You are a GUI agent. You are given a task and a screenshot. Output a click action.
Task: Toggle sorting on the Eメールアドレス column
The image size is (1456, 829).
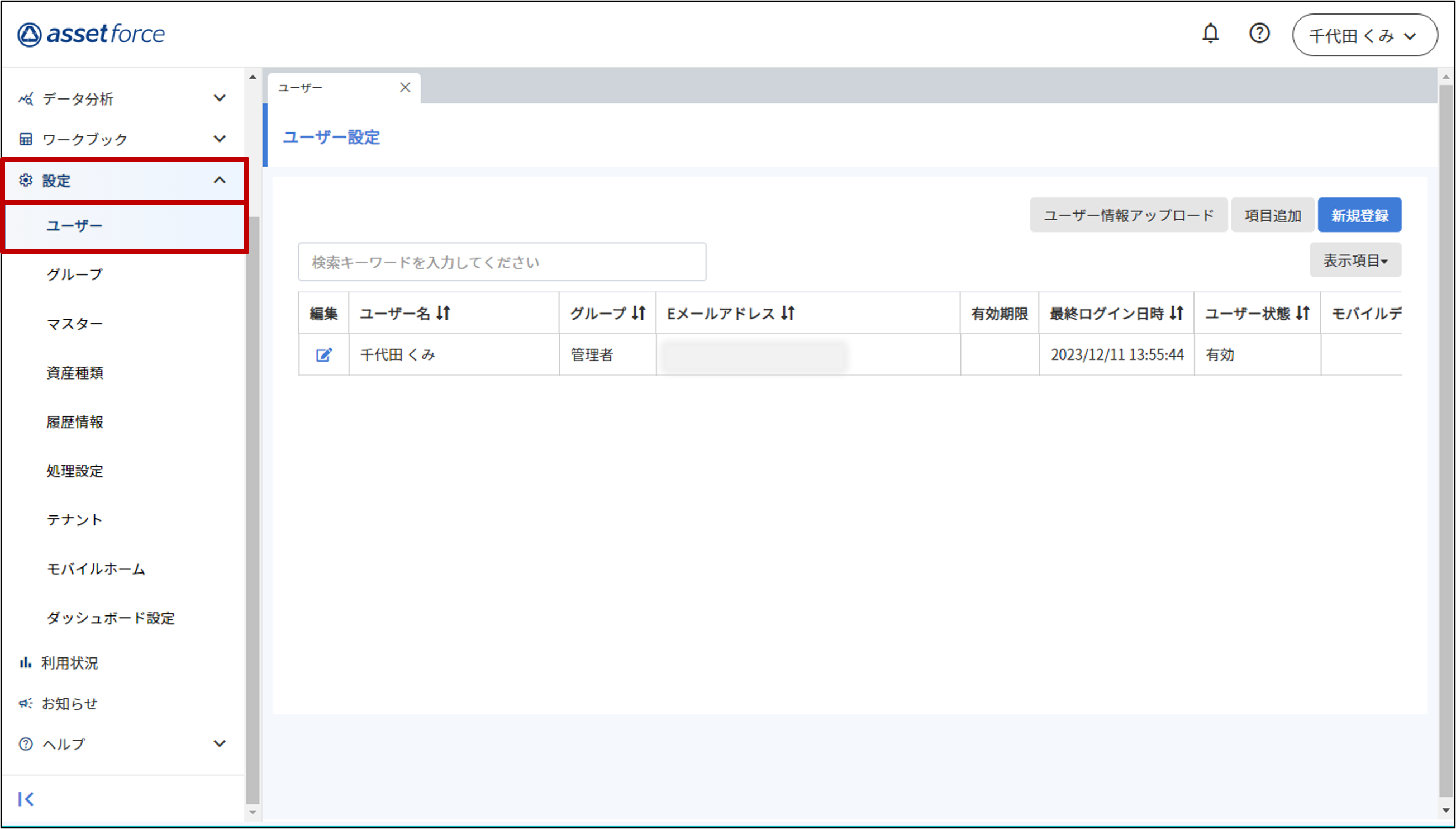click(x=788, y=312)
